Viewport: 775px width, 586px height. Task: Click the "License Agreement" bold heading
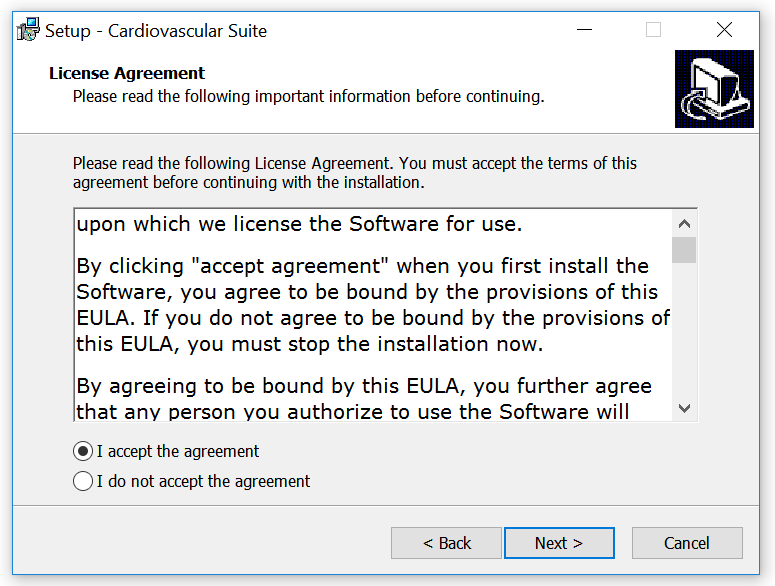[x=127, y=73]
